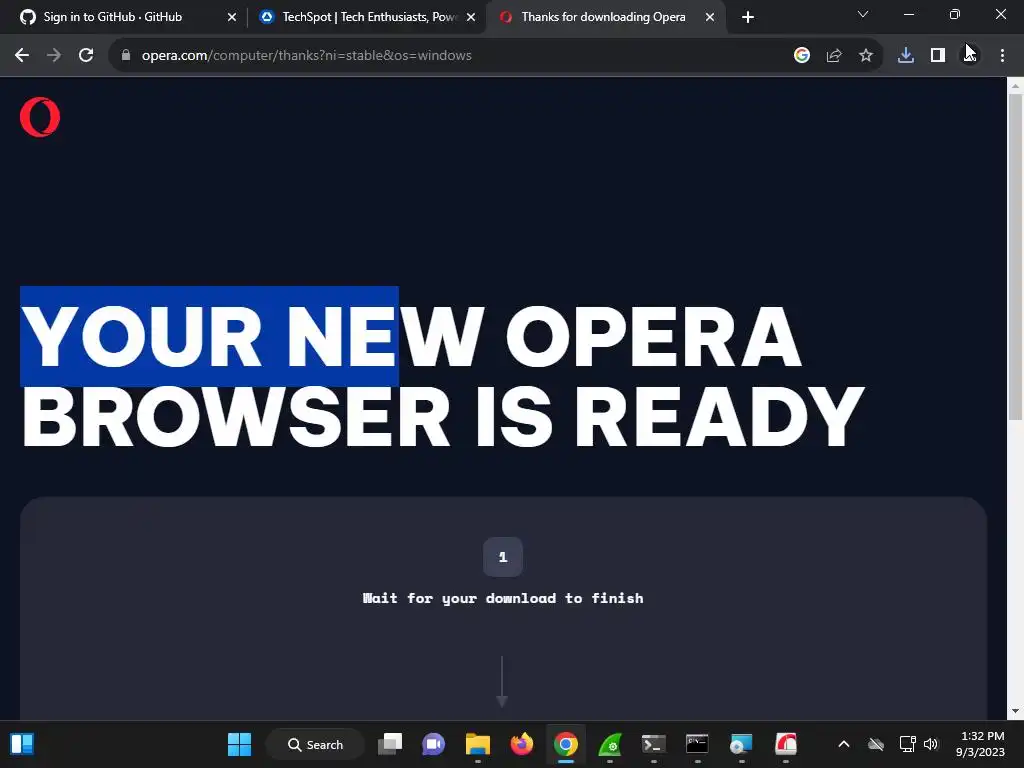
Task: Close the Opera download tab
Action: coord(710,17)
